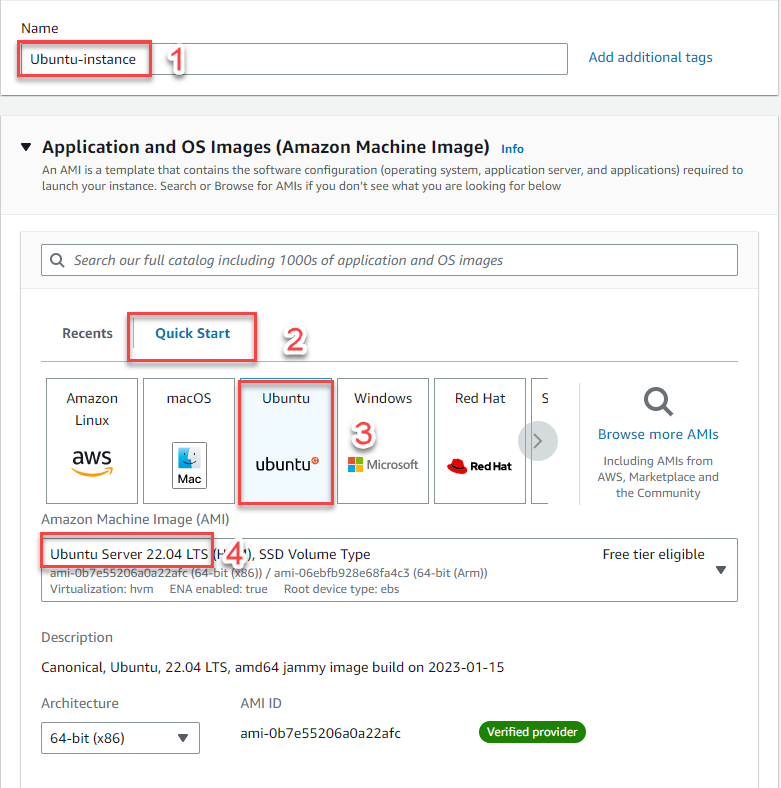This screenshot has height=788, width=781.
Task: Select the Red Hat AMI tile
Action: pos(480,441)
